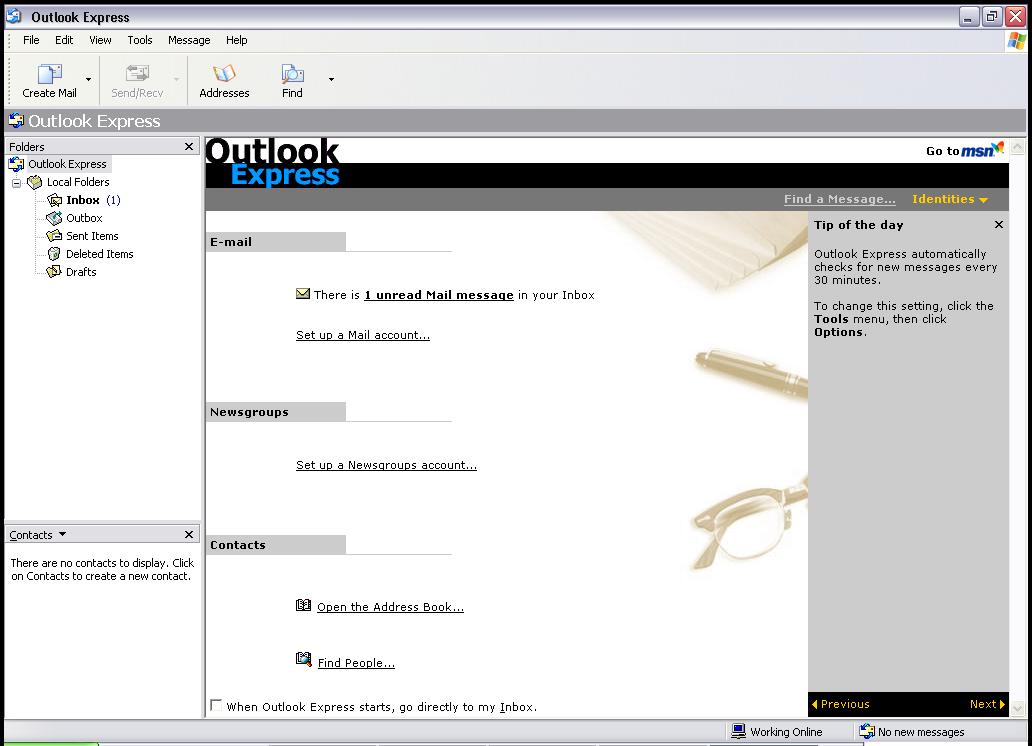Show the Previous tip
Viewport: 1032px width, 746px height.
point(840,704)
